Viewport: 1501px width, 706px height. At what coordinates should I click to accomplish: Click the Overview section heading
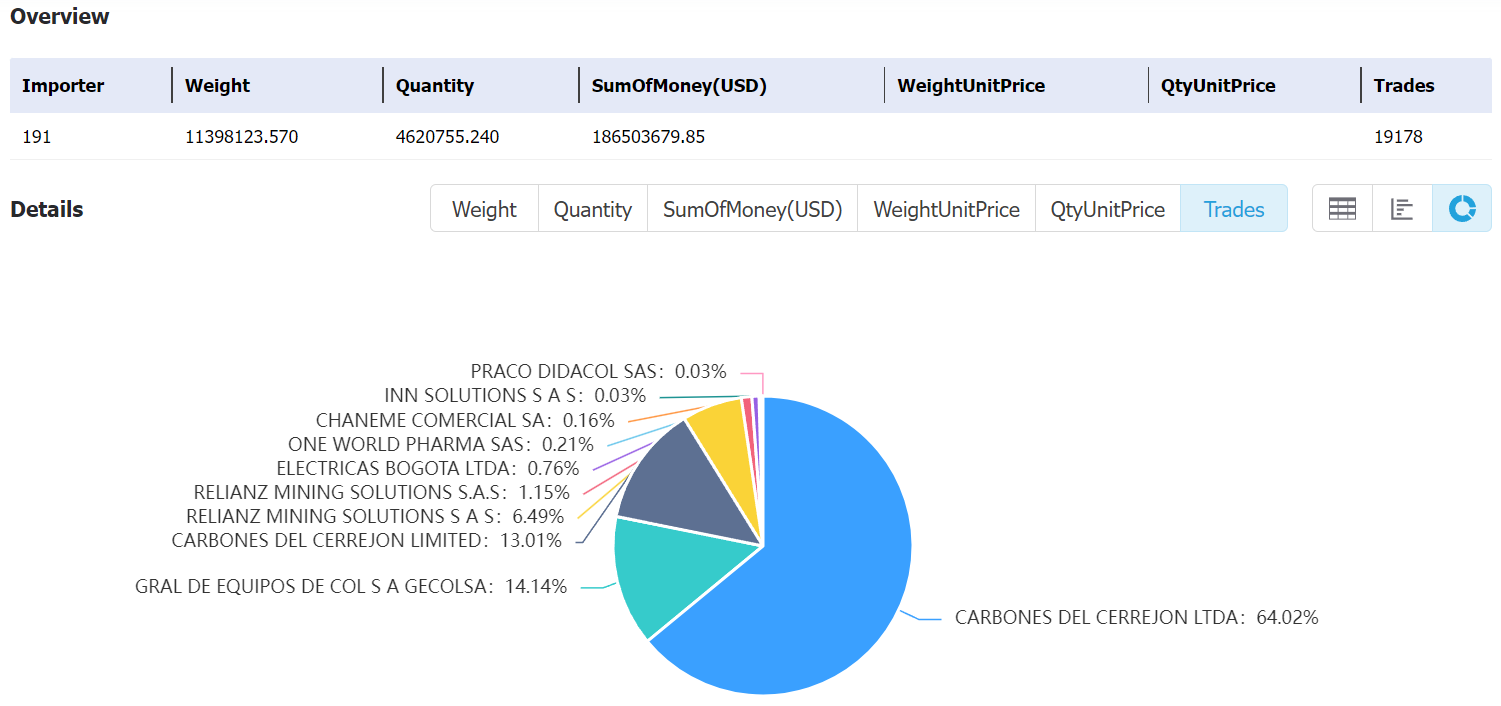point(60,17)
